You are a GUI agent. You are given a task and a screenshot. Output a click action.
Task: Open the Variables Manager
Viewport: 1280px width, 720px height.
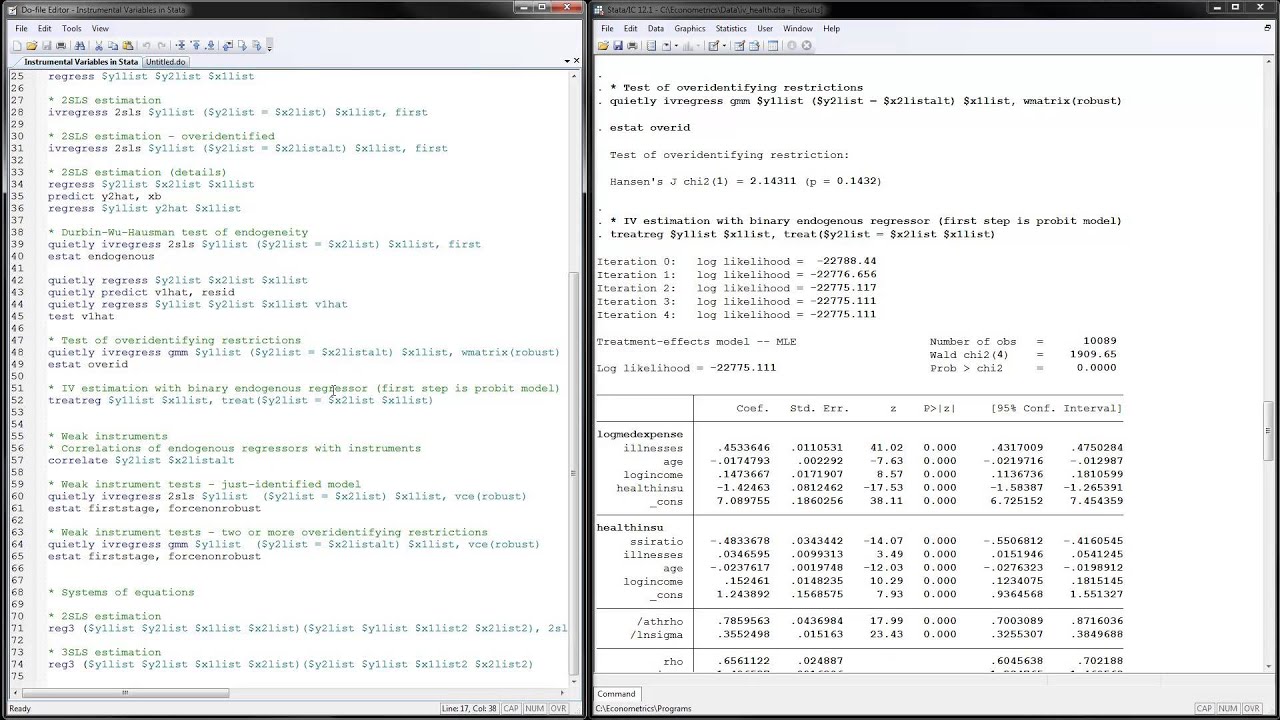[773, 45]
